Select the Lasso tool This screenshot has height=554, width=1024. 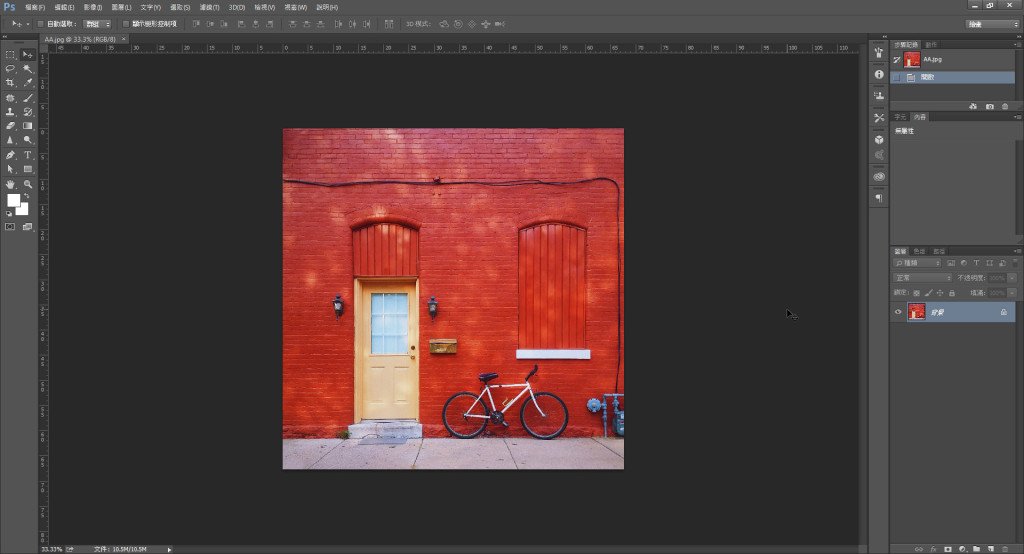[10, 68]
